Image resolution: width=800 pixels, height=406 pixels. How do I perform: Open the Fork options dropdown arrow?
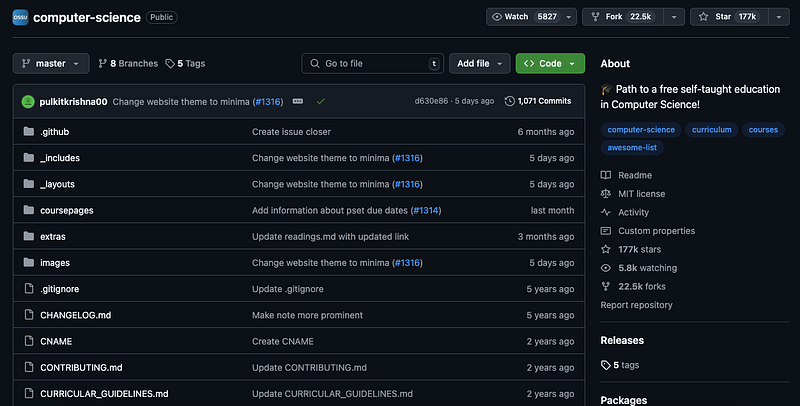tap(674, 17)
